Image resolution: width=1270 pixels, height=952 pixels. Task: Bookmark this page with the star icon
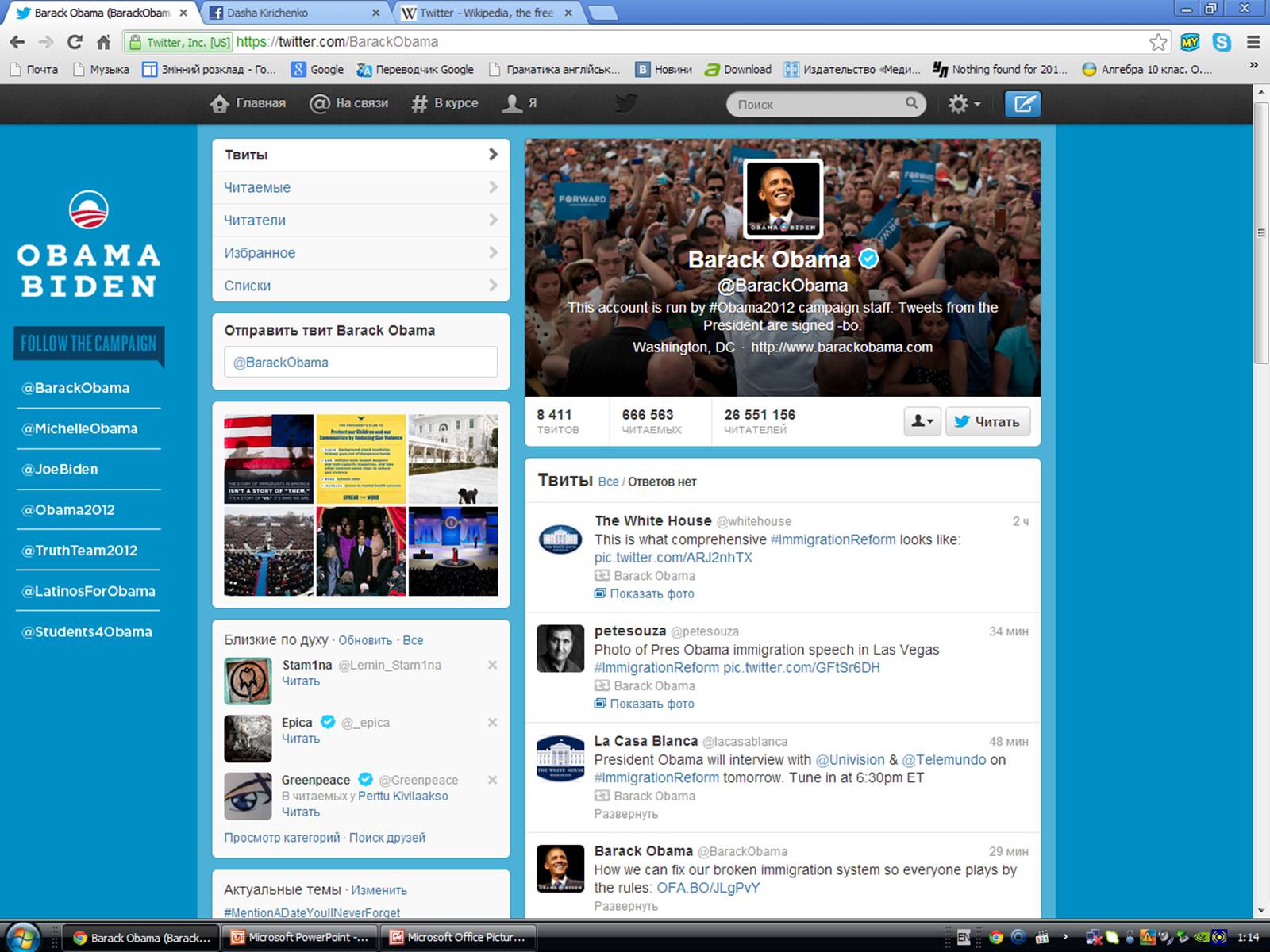tap(1158, 42)
